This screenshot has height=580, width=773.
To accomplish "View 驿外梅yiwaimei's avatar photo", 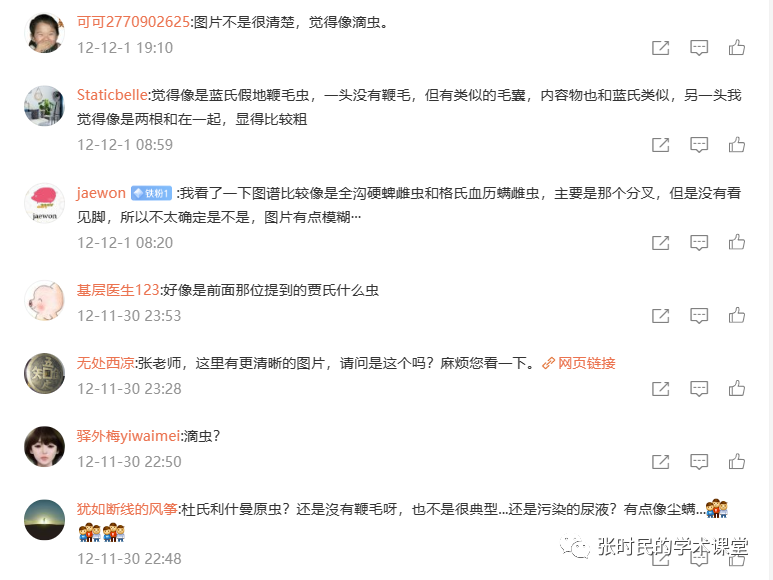I will 44,446.
